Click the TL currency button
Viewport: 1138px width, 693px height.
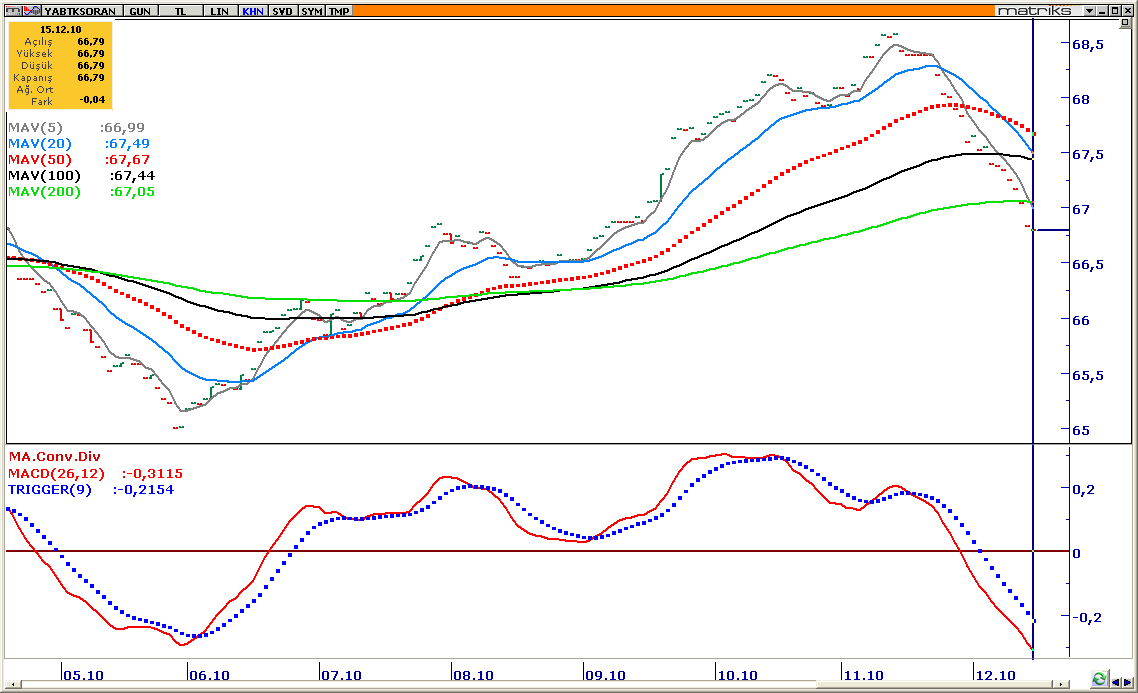click(181, 11)
